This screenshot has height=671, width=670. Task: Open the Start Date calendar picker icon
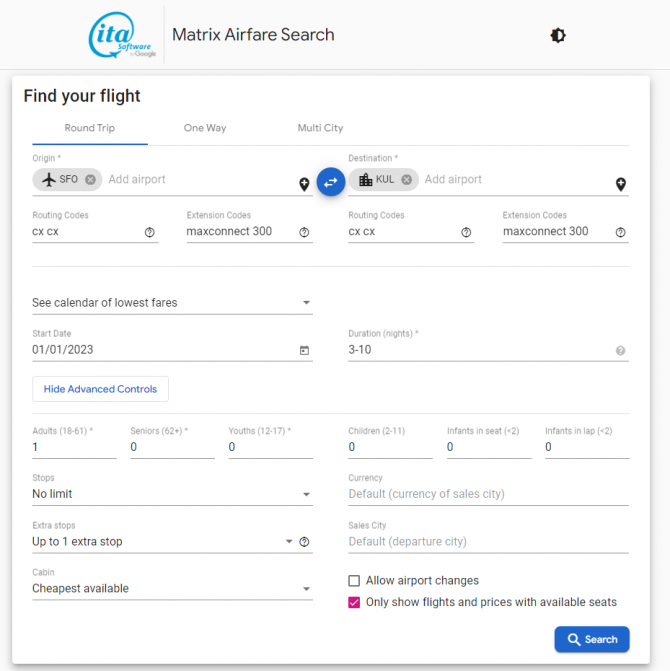[x=304, y=351]
